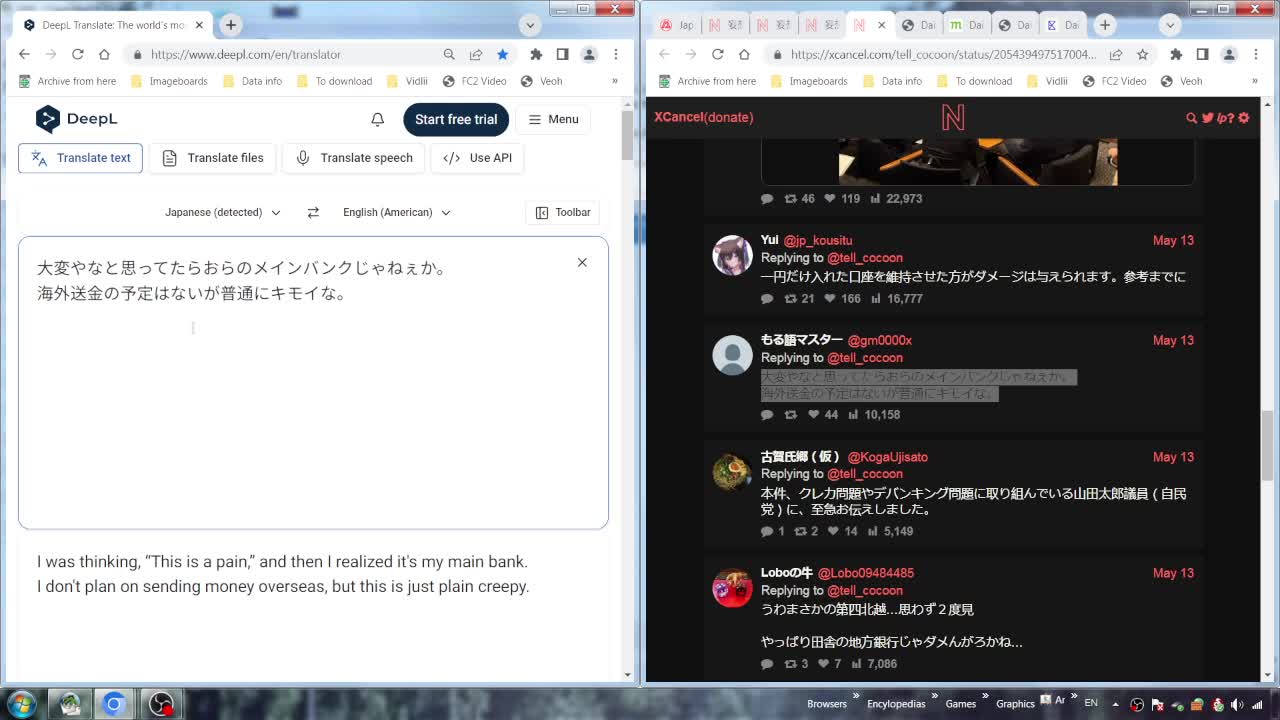Click Start free trial button
The height and width of the screenshot is (720, 1280).
click(456, 119)
